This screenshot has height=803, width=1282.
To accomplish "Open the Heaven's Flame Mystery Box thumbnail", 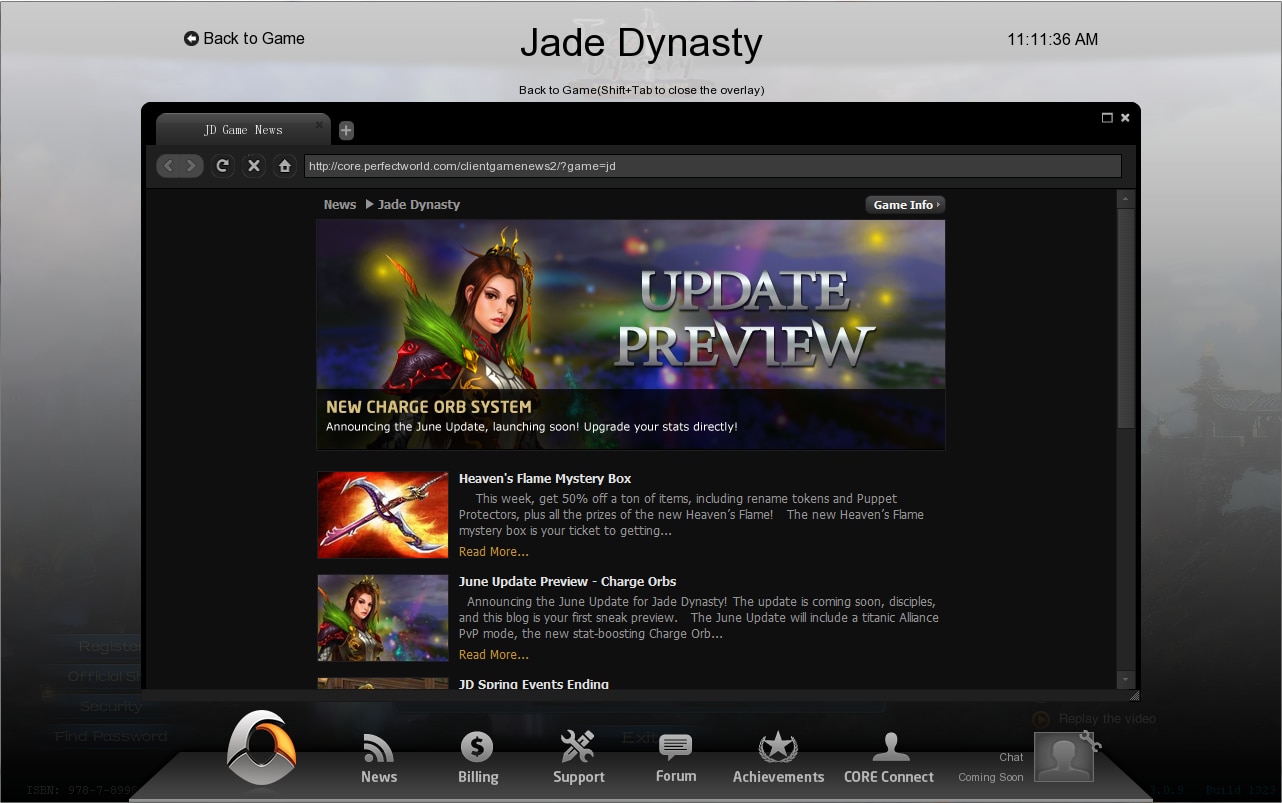I will click(383, 515).
